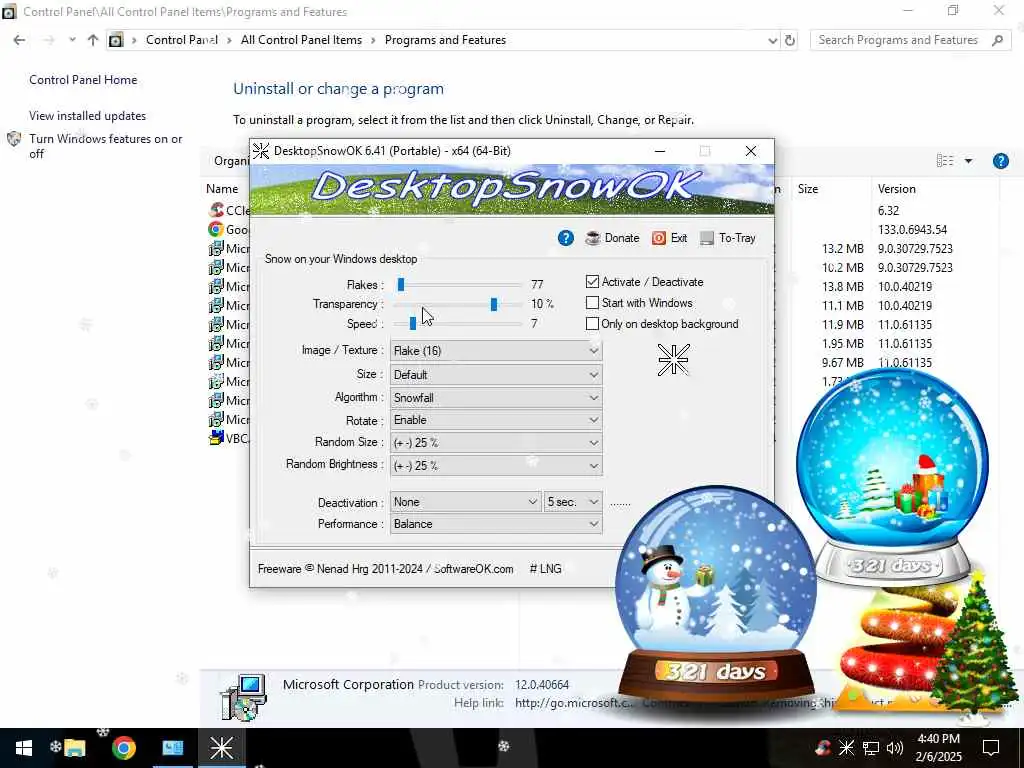Adjust the Speed slider handle

click(x=413, y=323)
